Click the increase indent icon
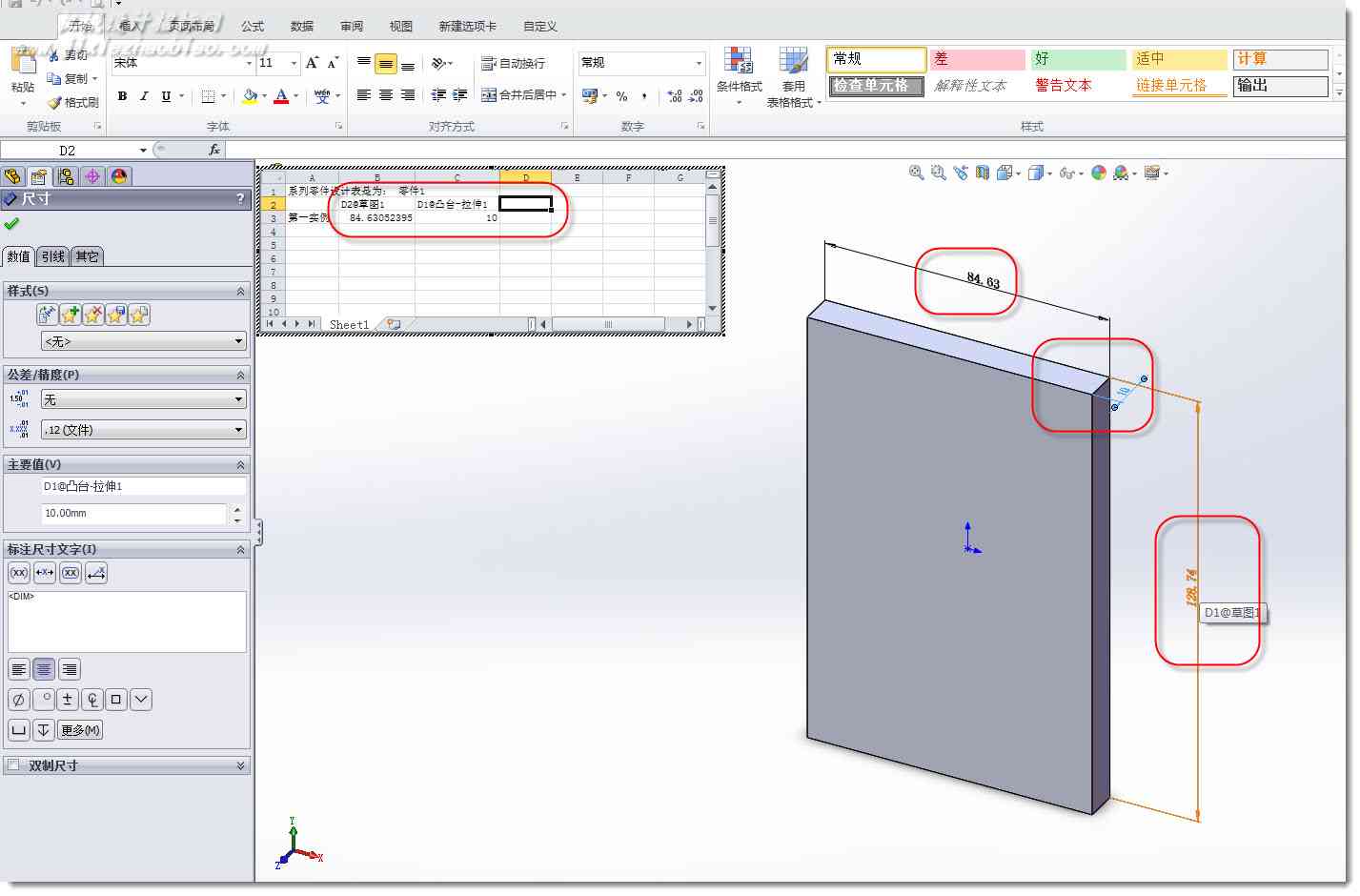Image resolution: width=1360 pixels, height=896 pixels. pyautogui.click(x=460, y=94)
